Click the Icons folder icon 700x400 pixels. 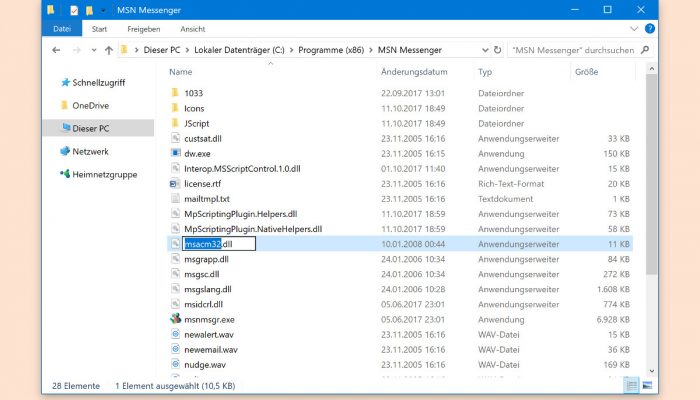pos(175,108)
